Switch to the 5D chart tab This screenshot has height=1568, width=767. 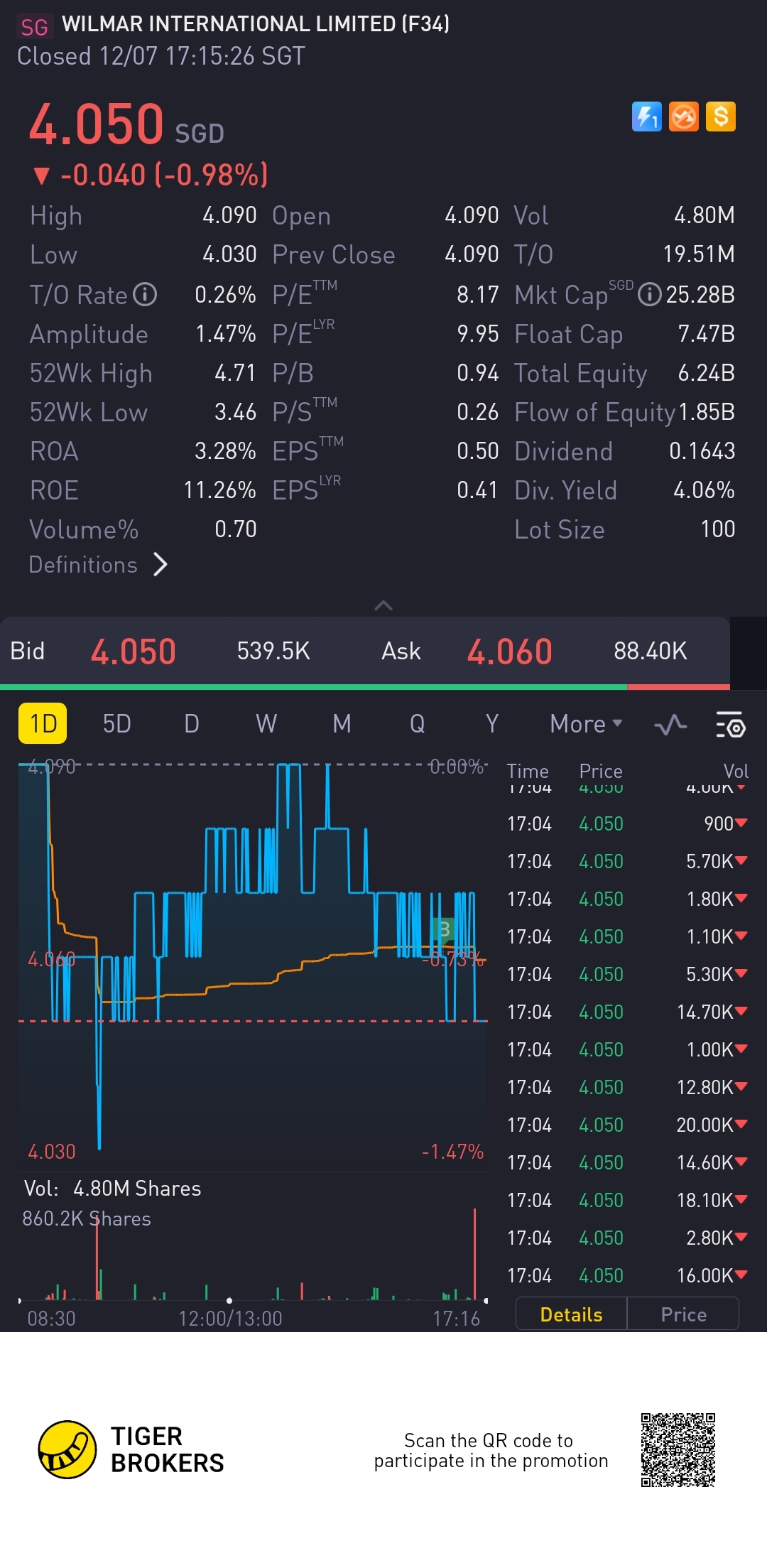pos(117,724)
